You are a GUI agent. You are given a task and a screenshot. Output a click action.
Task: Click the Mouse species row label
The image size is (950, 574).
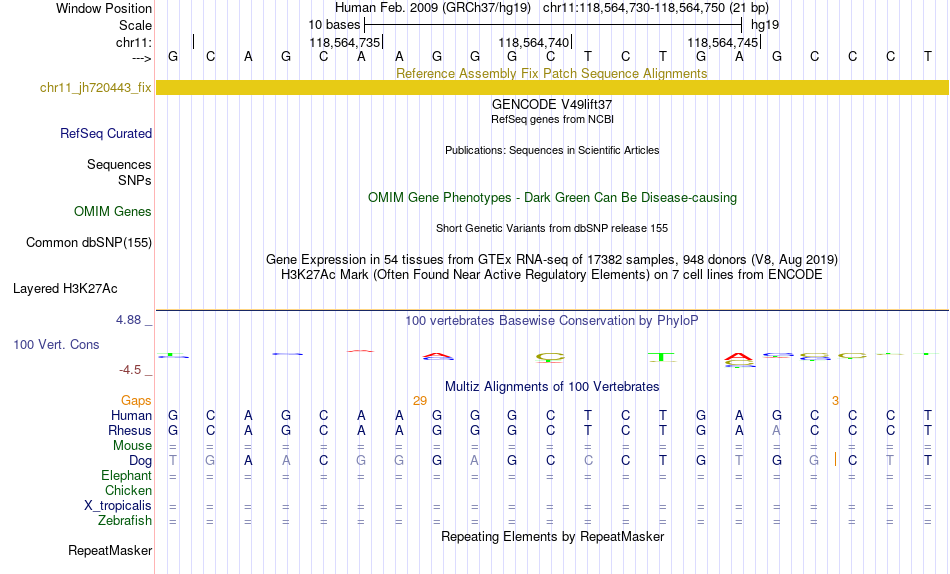click(132, 446)
